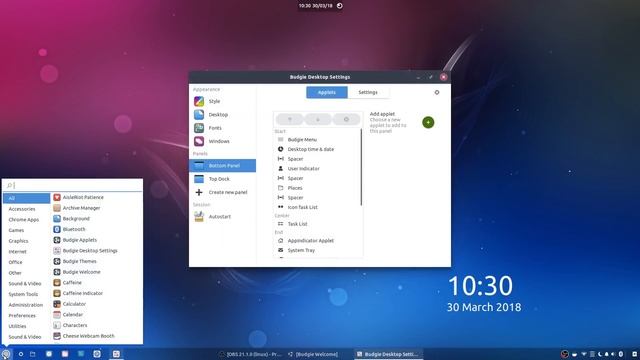Select Places applet row

[x=317, y=188]
